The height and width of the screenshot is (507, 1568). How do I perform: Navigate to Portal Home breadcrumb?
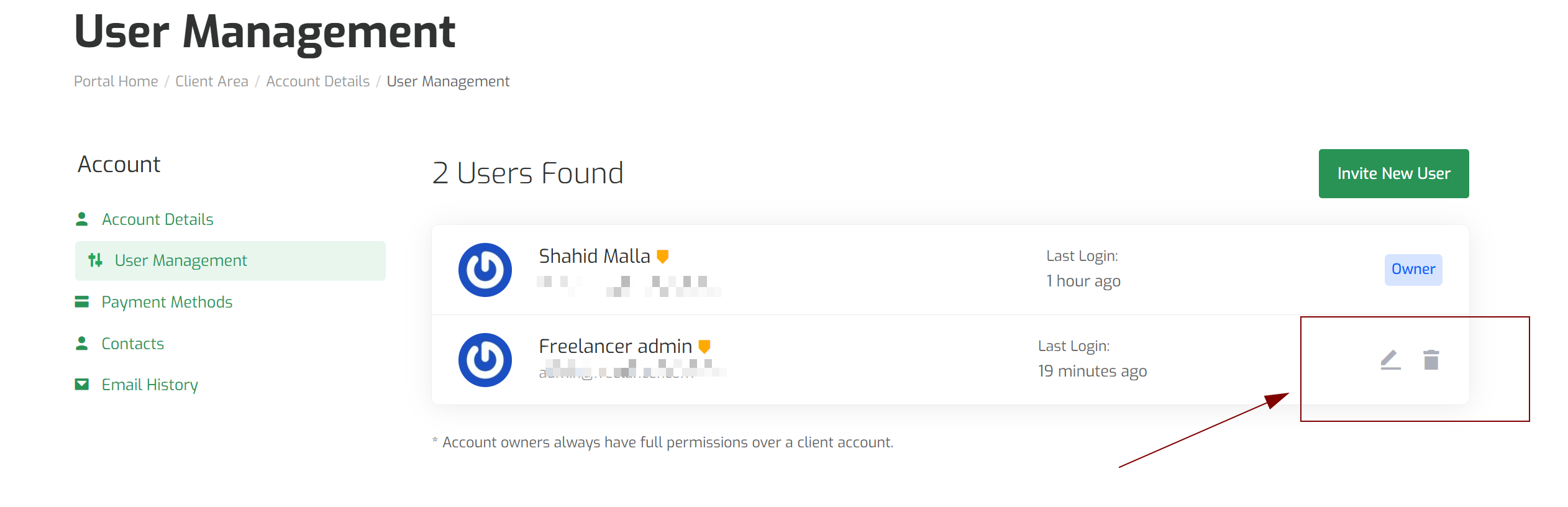tap(116, 81)
